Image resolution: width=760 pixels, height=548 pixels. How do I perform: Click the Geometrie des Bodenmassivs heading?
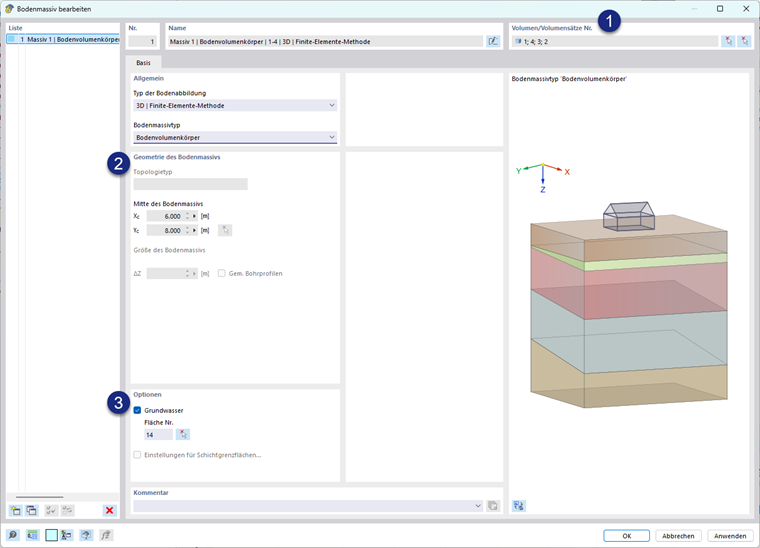(176, 157)
